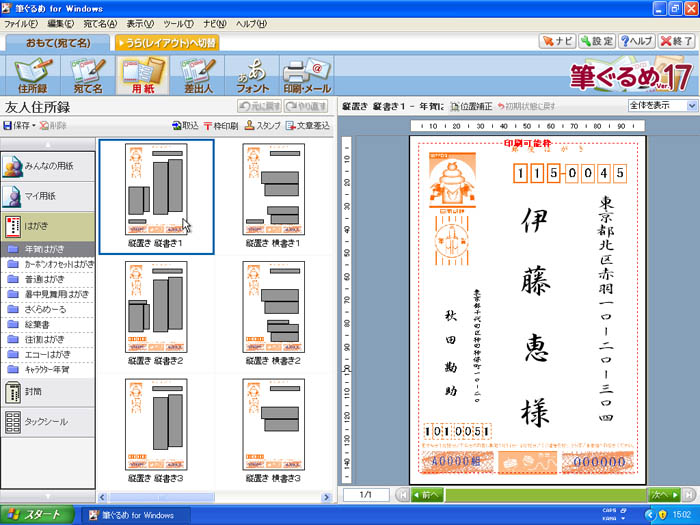Open the フォント font settings icon

click(252, 75)
